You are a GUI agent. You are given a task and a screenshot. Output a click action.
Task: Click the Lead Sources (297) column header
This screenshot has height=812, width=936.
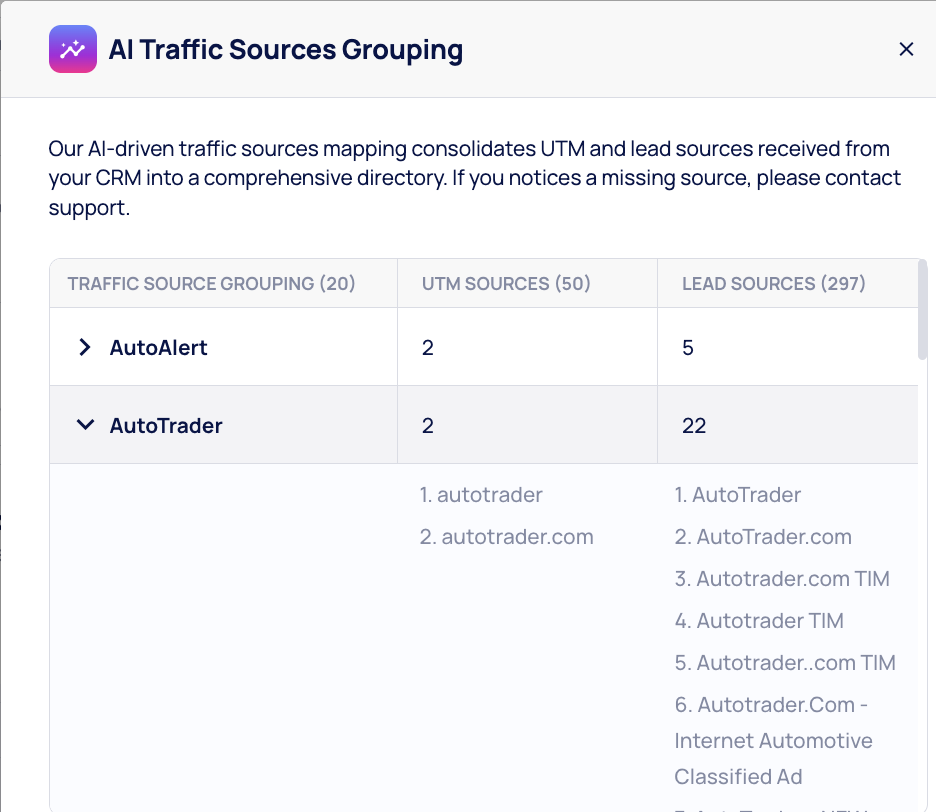tap(773, 283)
